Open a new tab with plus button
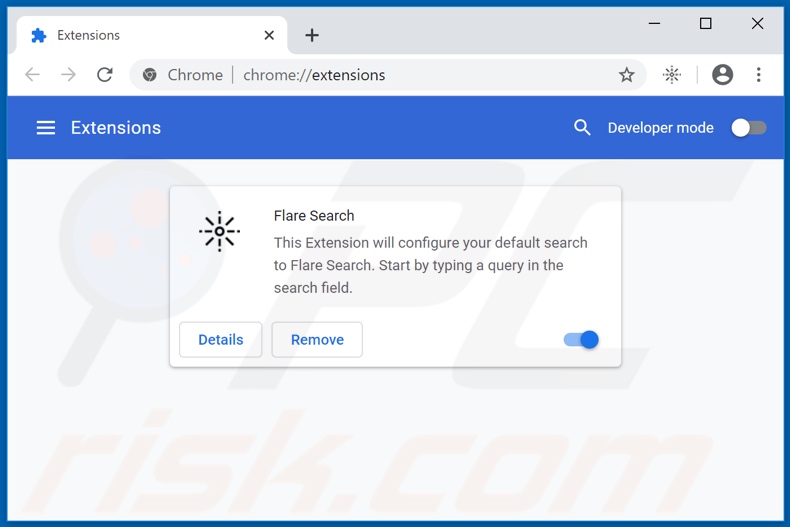The image size is (790, 527). coord(312,35)
